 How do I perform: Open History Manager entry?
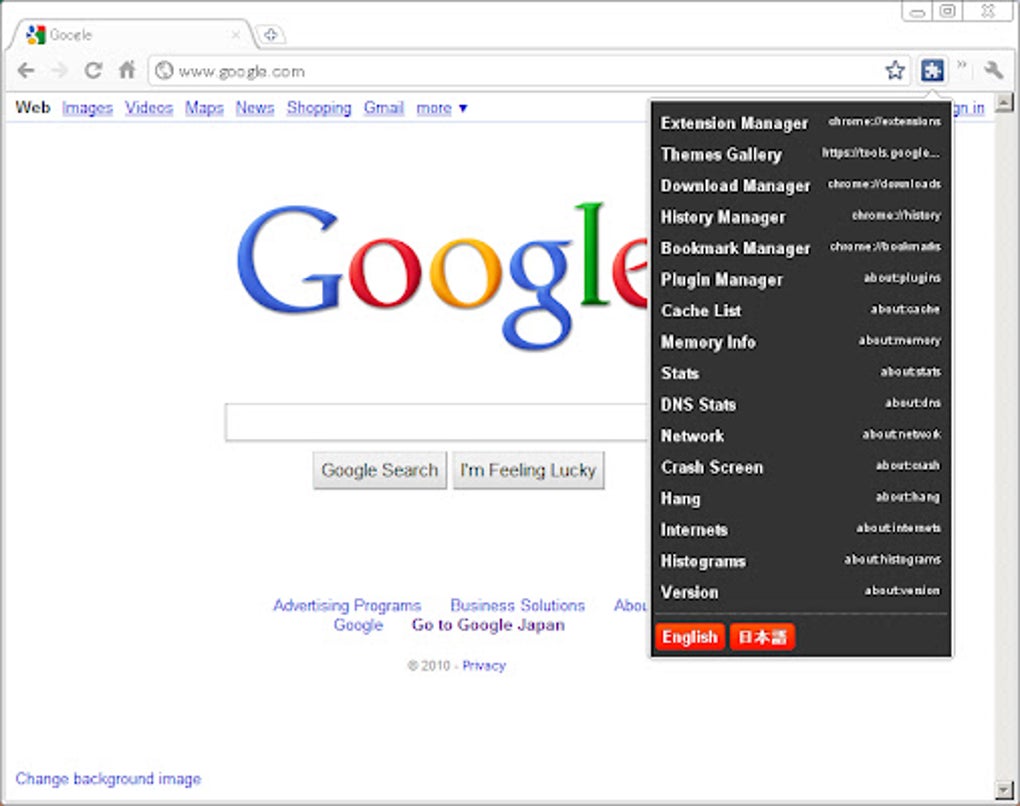801,217
